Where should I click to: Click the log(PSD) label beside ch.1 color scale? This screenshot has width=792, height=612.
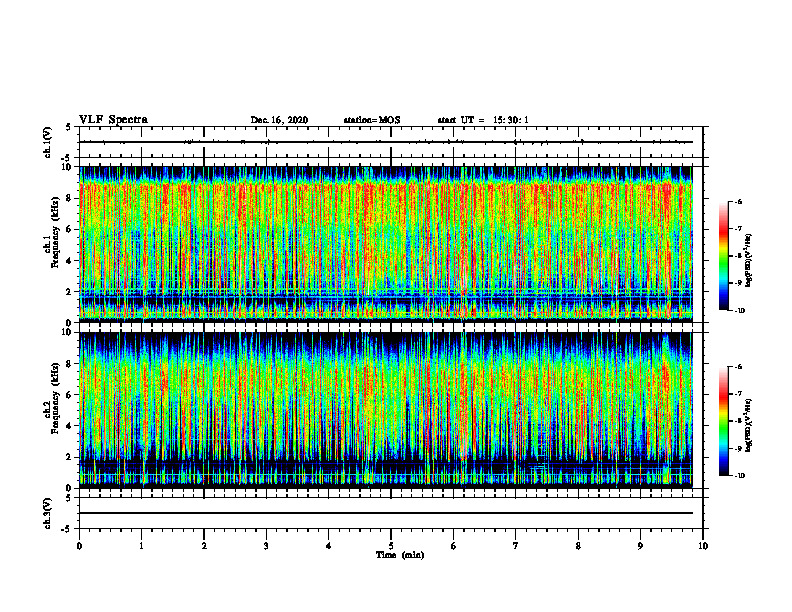click(x=749, y=261)
